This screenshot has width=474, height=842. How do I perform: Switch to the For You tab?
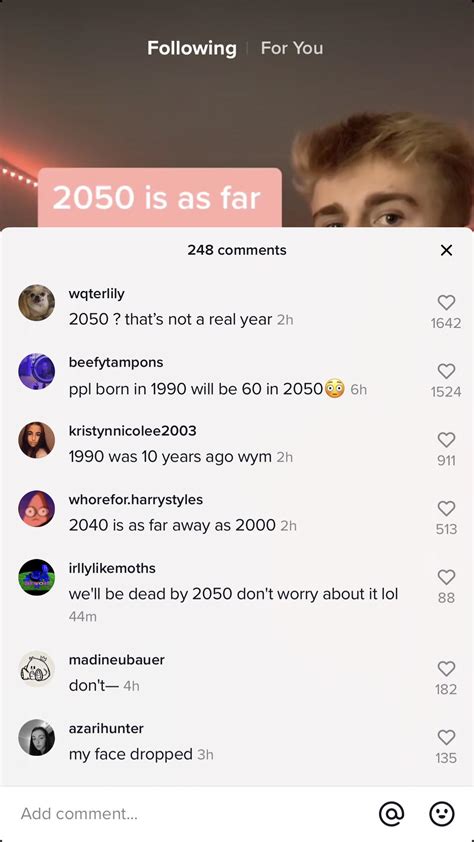(x=292, y=48)
